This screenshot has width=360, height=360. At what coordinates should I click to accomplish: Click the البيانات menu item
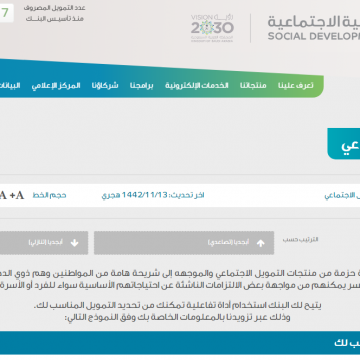pyautogui.click(x=10, y=86)
